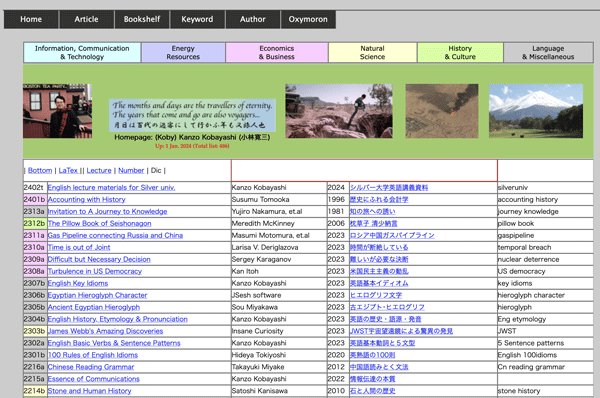The height and width of the screenshot is (398, 600).
Task: Open English lecture materials for Silver univ.
Action: click(111, 188)
